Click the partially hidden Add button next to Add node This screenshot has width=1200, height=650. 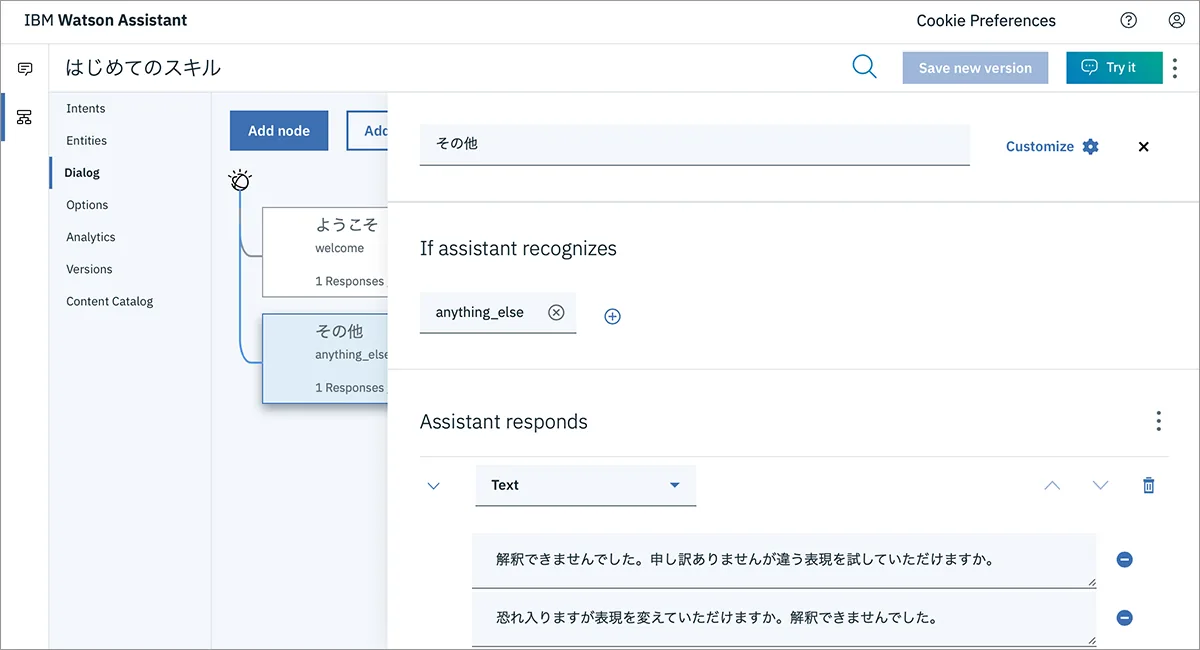pyautogui.click(x=367, y=131)
